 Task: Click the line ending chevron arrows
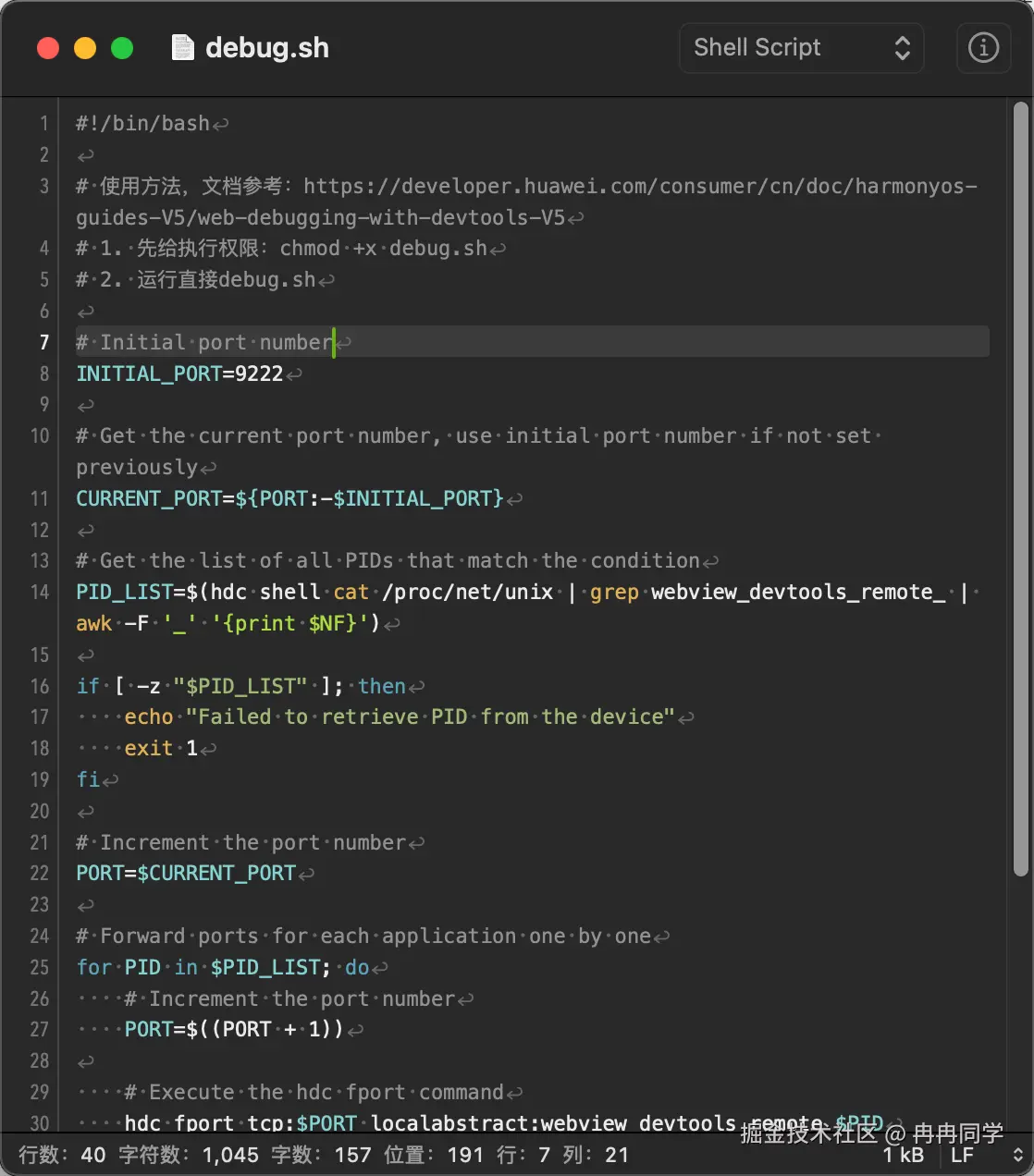[1017, 1155]
